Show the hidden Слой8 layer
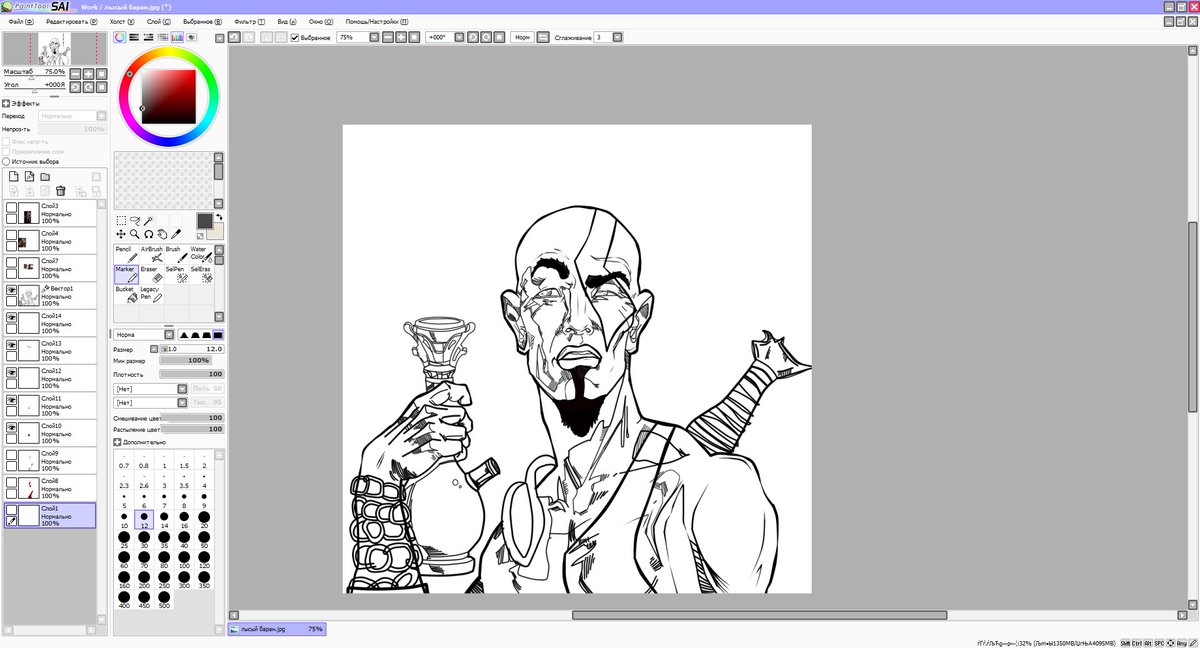Image resolution: width=1200 pixels, height=648 pixels. click(x=11, y=483)
